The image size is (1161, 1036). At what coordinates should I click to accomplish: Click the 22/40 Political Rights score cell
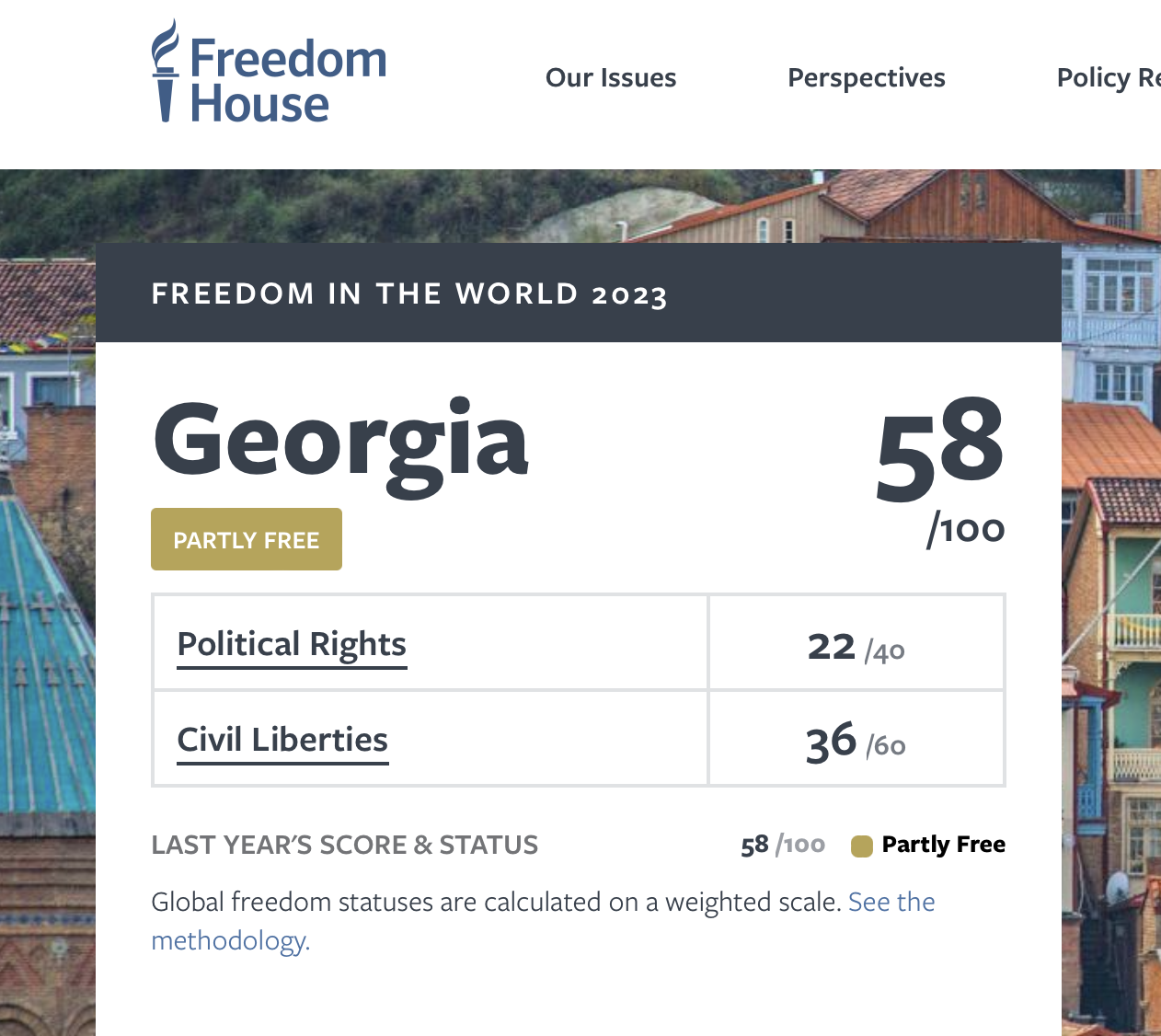[x=856, y=647]
